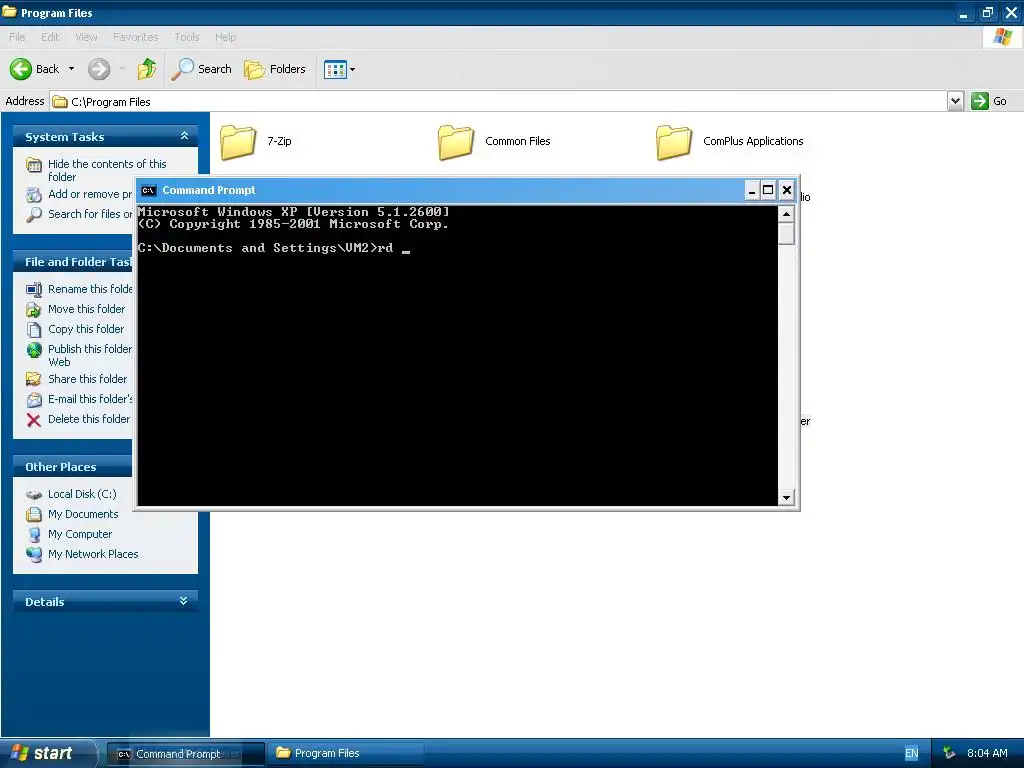Viewport: 1024px width, 768px height.
Task: Click Publish this folder to the Web
Action: click(89, 355)
